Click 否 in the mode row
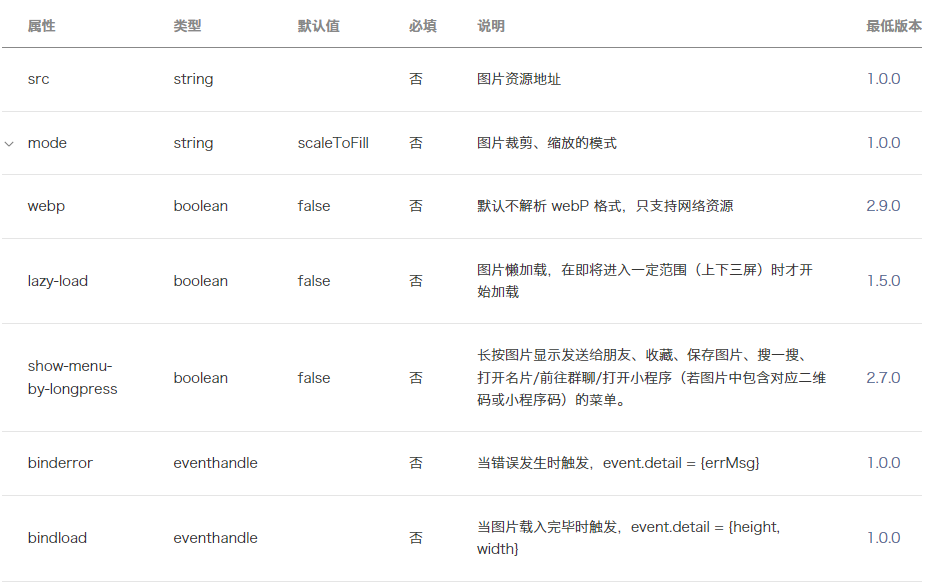This screenshot has width=934, height=584. coord(416,143)
